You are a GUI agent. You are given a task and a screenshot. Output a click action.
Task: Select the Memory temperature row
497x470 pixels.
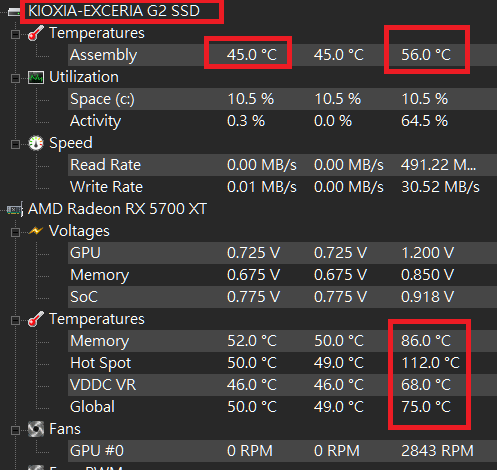pos(282,341)
